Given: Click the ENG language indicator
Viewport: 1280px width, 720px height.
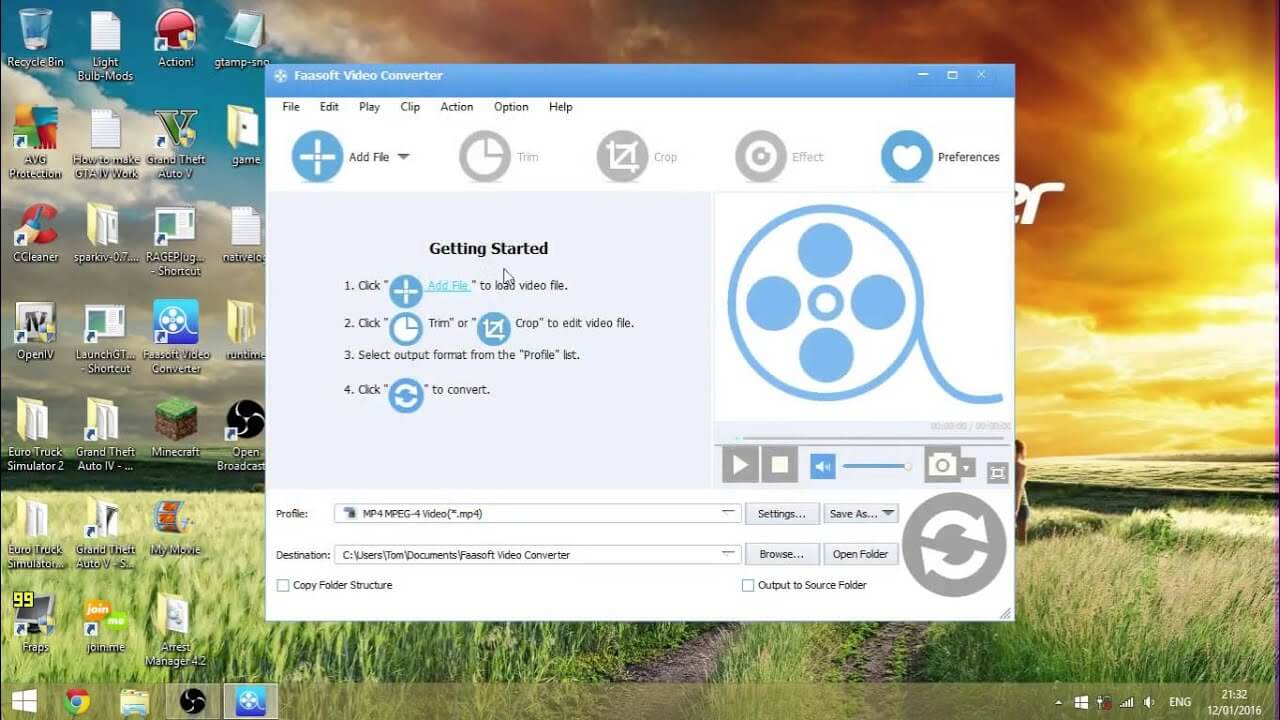Looking at the screenshot, I should click(x=1181, y=702).
